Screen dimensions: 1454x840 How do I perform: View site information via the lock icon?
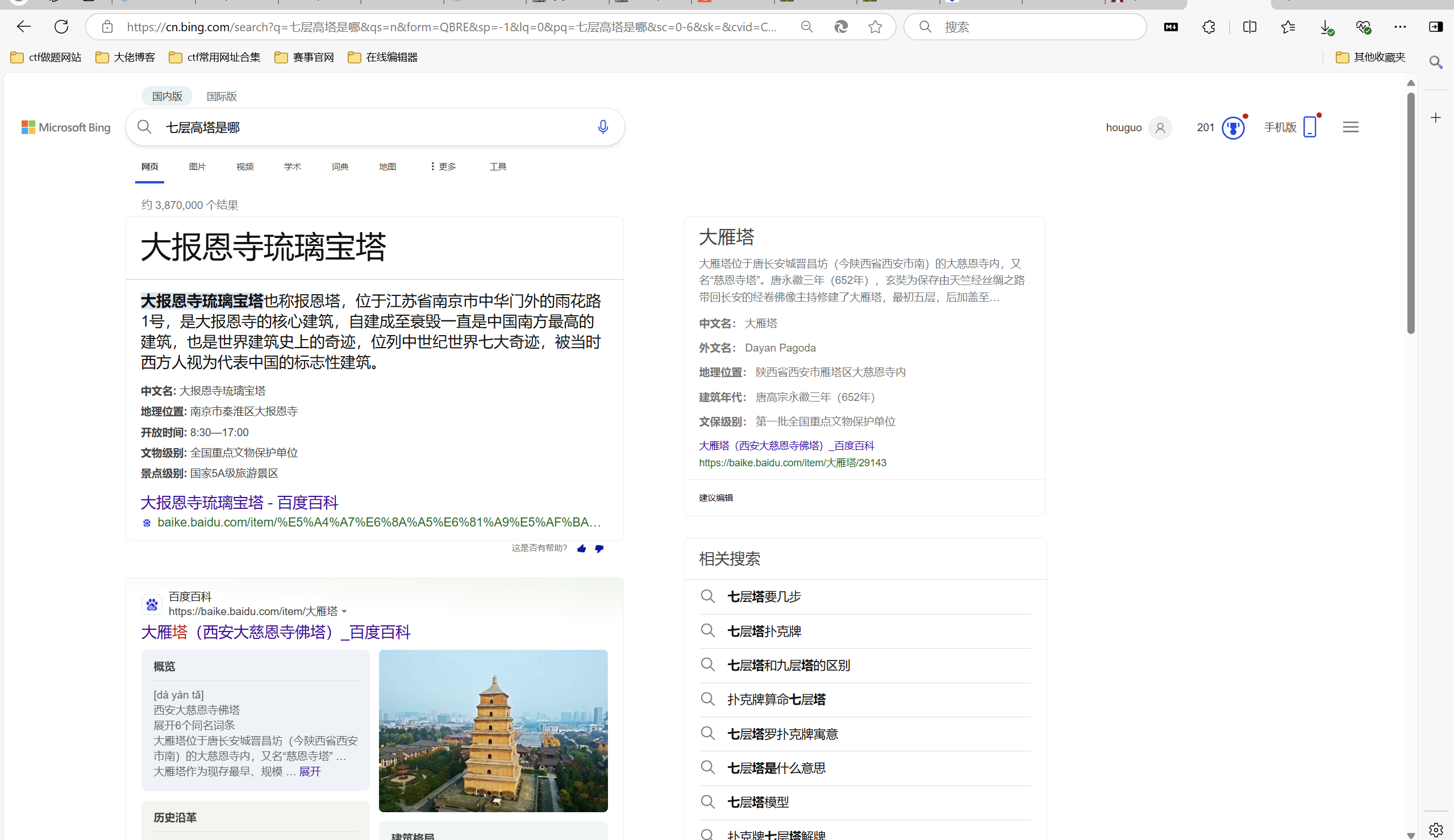tap(107, 27)
